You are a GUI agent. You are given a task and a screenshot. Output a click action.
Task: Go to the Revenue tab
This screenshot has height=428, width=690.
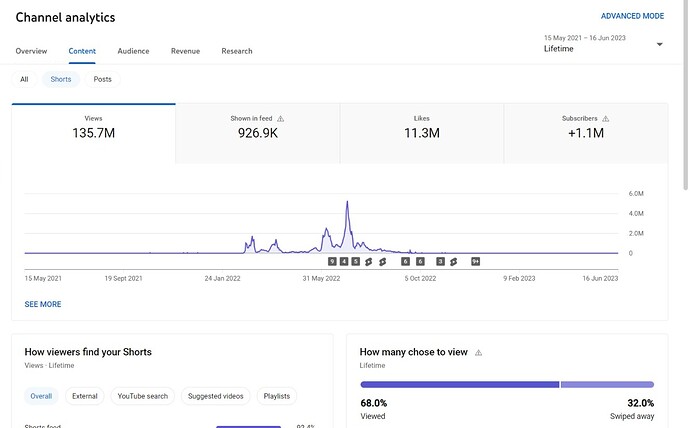coord(185,51)
